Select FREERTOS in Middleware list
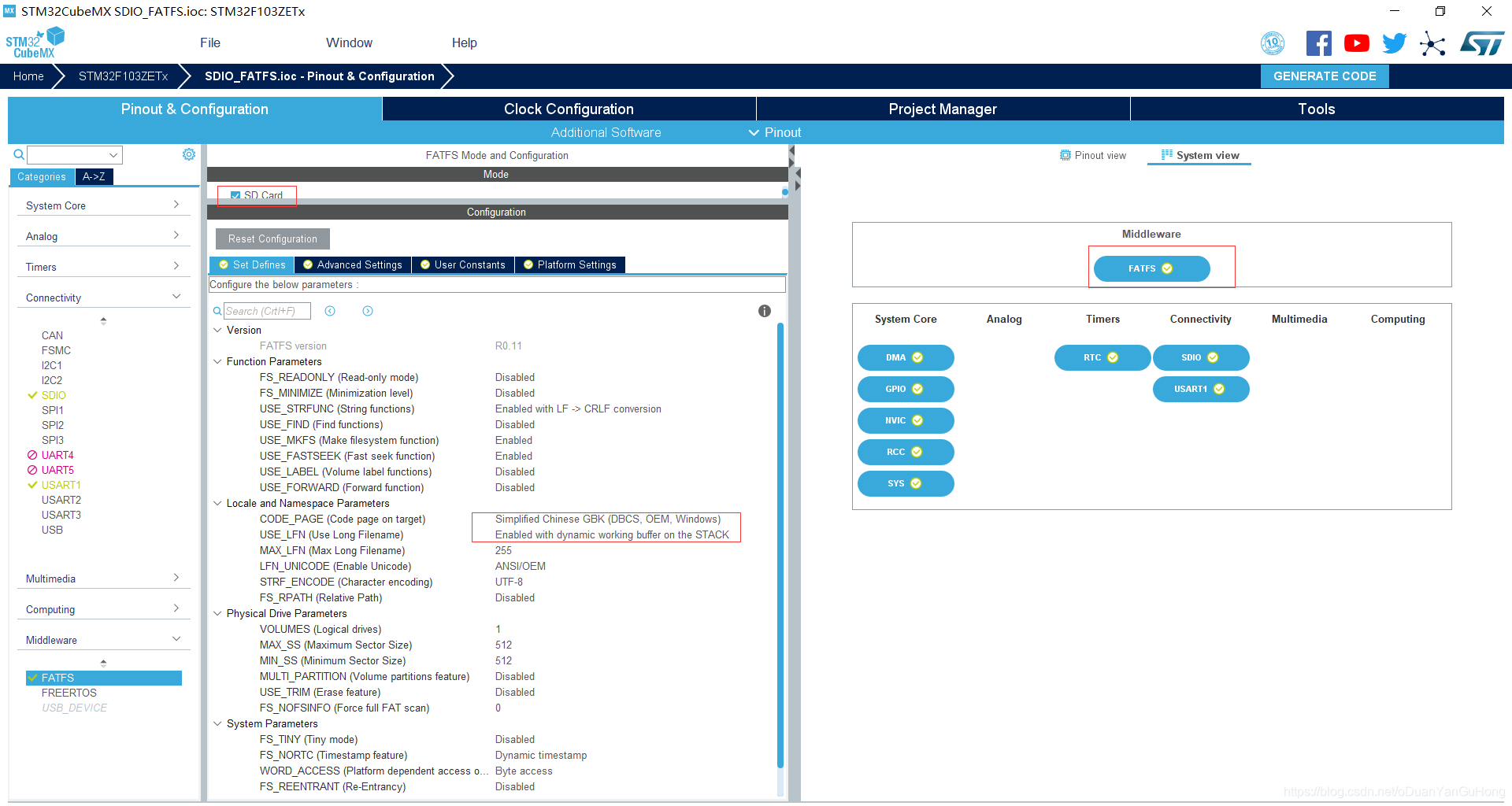Screen dimensions: 1512x806 69,693
